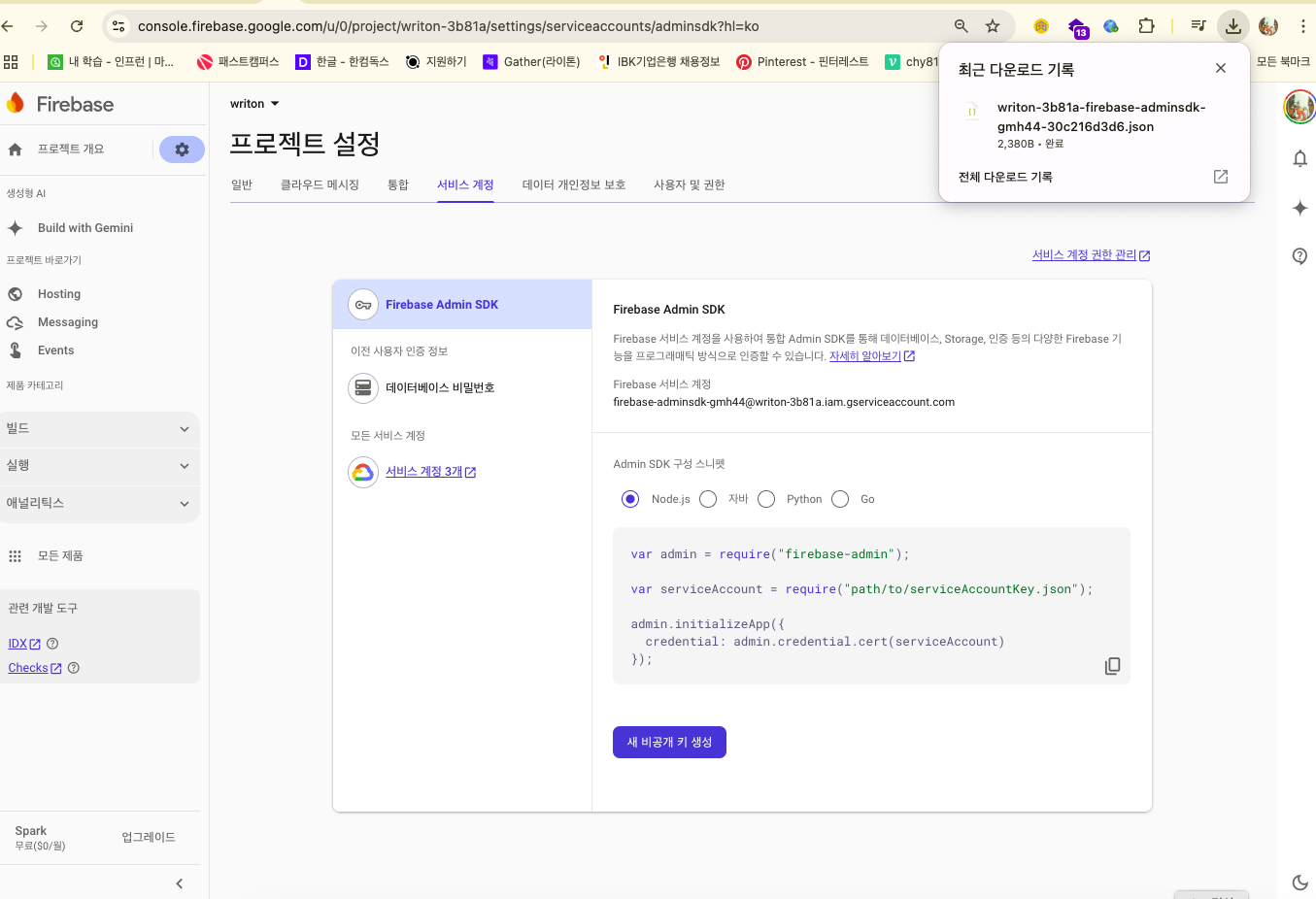This screenshot has width=1316, height=899.
Task: Expand the 애널리틱스 category
Action: point(100,504)
